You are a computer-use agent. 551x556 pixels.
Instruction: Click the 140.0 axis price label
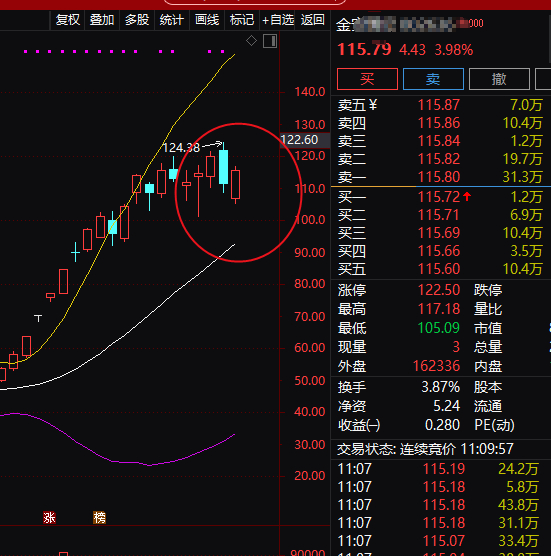click(310, 92)
